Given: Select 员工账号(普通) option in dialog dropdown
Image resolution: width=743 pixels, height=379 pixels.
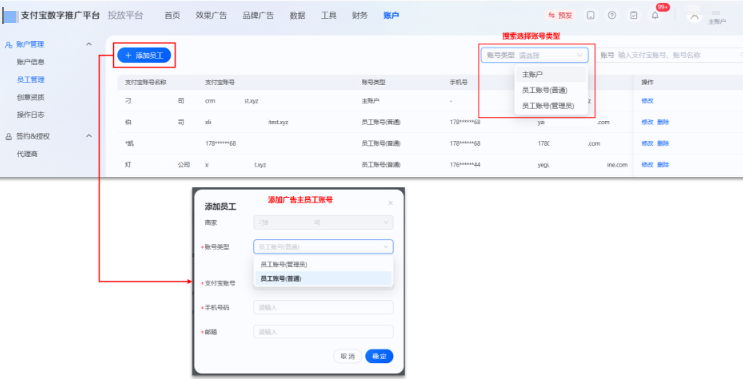Looking at the screenshot, I should pyautogui.click(x=323, y=279).
